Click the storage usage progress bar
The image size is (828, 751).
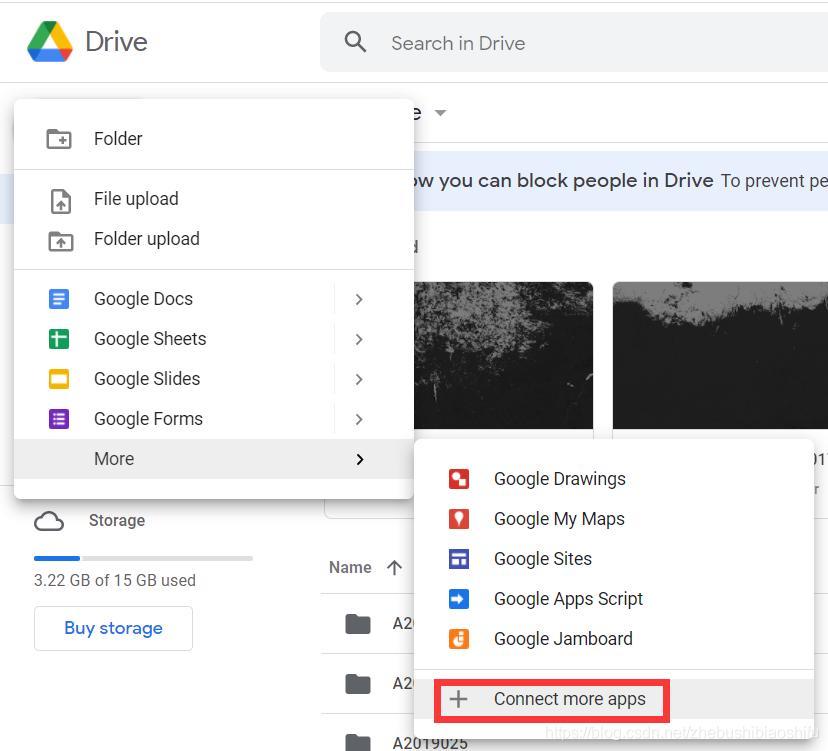(143, 558)
